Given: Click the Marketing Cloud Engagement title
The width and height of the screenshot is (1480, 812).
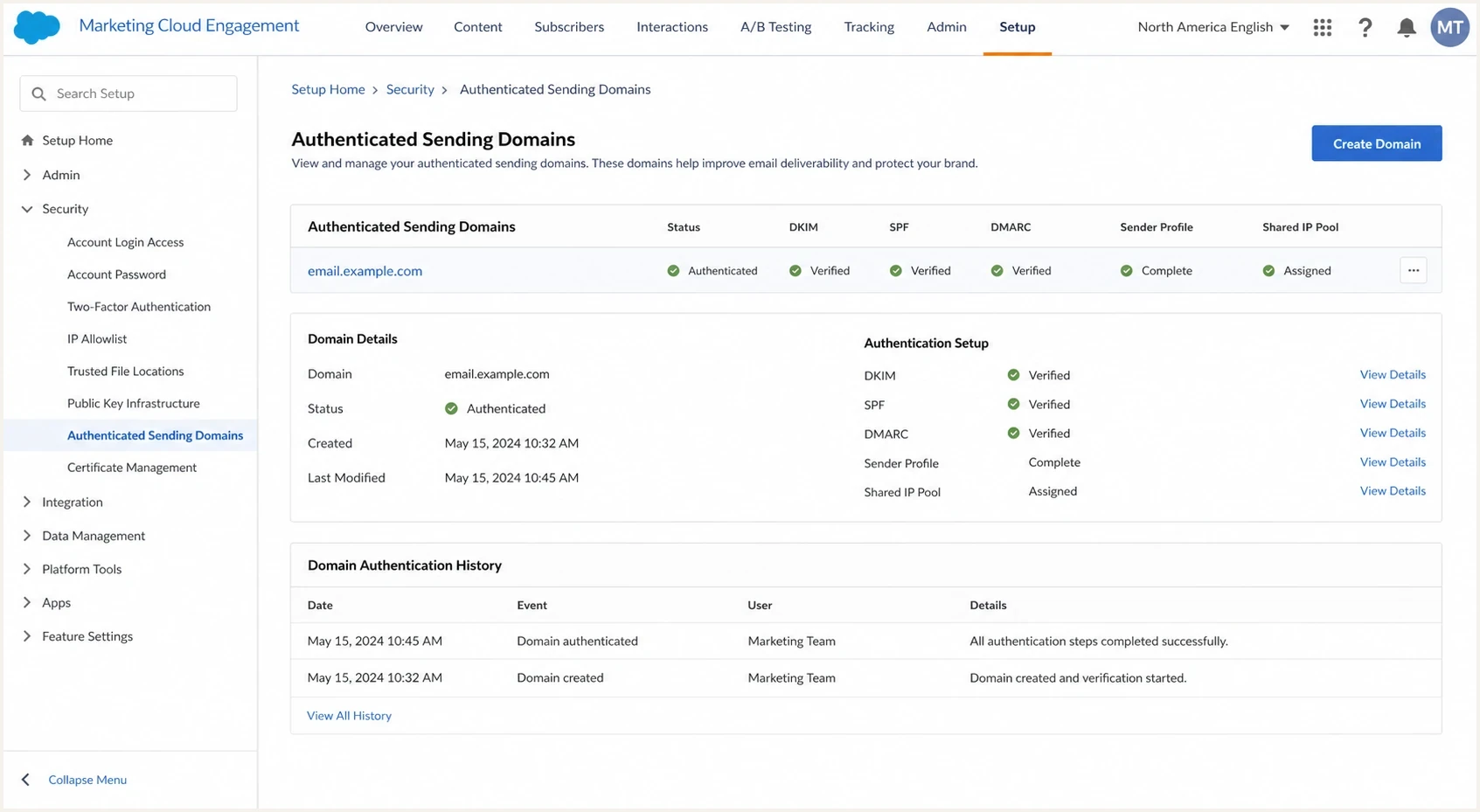Looking at the screenshot, I should click(189, 25).
